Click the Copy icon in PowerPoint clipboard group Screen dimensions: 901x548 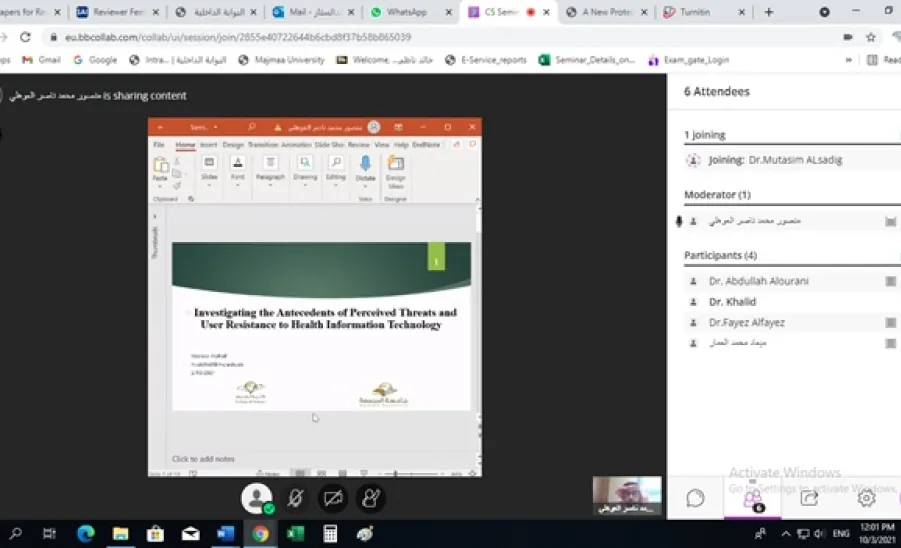point(177,173)
